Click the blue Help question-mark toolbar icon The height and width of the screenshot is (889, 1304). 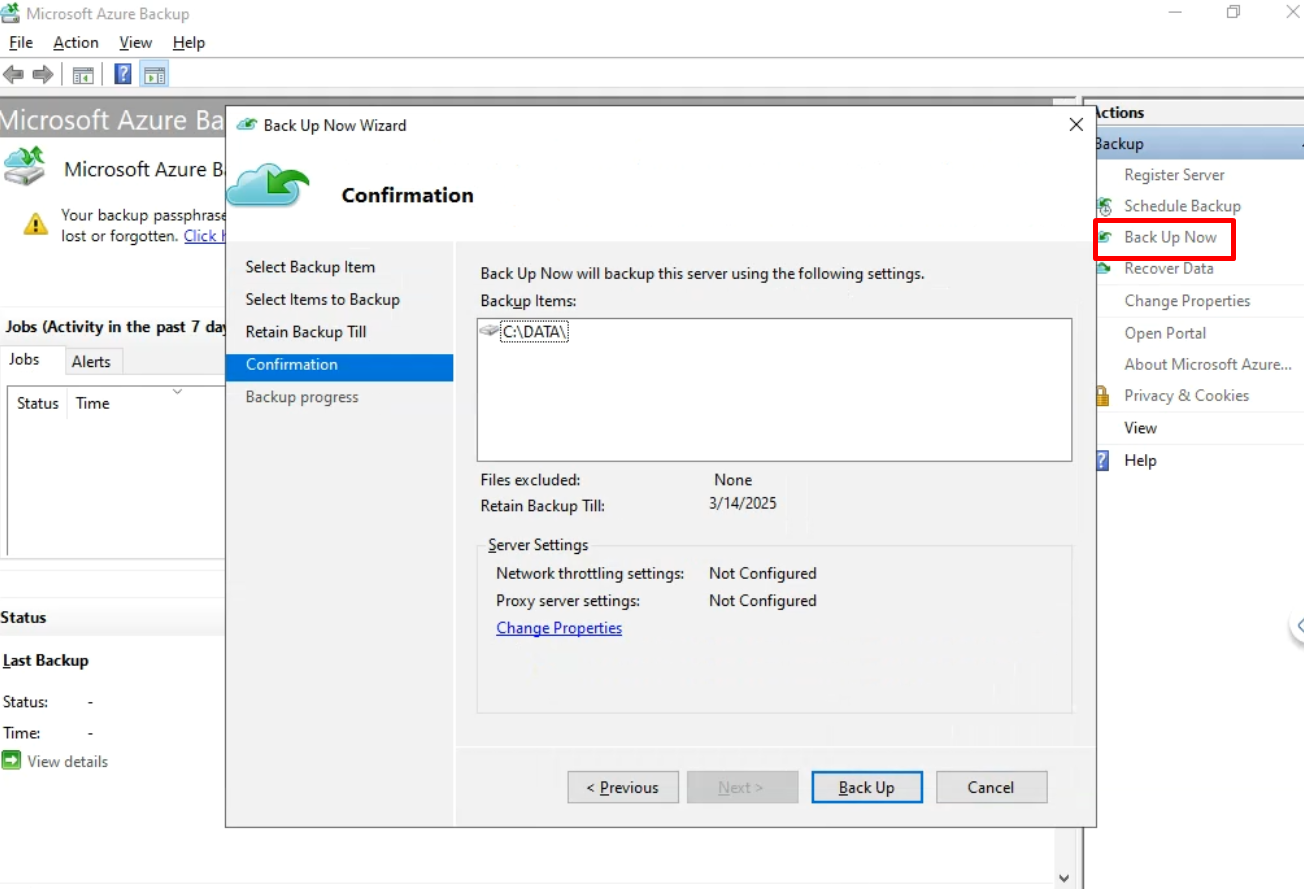point(123,74)
